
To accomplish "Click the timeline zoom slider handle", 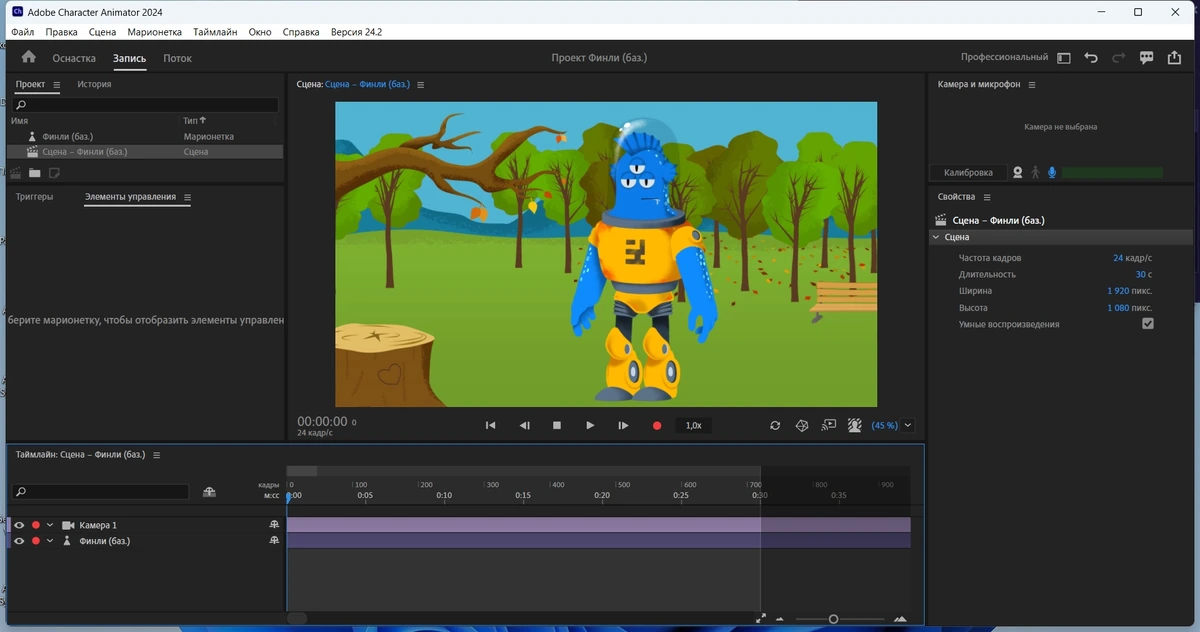I will pos(833,619).
